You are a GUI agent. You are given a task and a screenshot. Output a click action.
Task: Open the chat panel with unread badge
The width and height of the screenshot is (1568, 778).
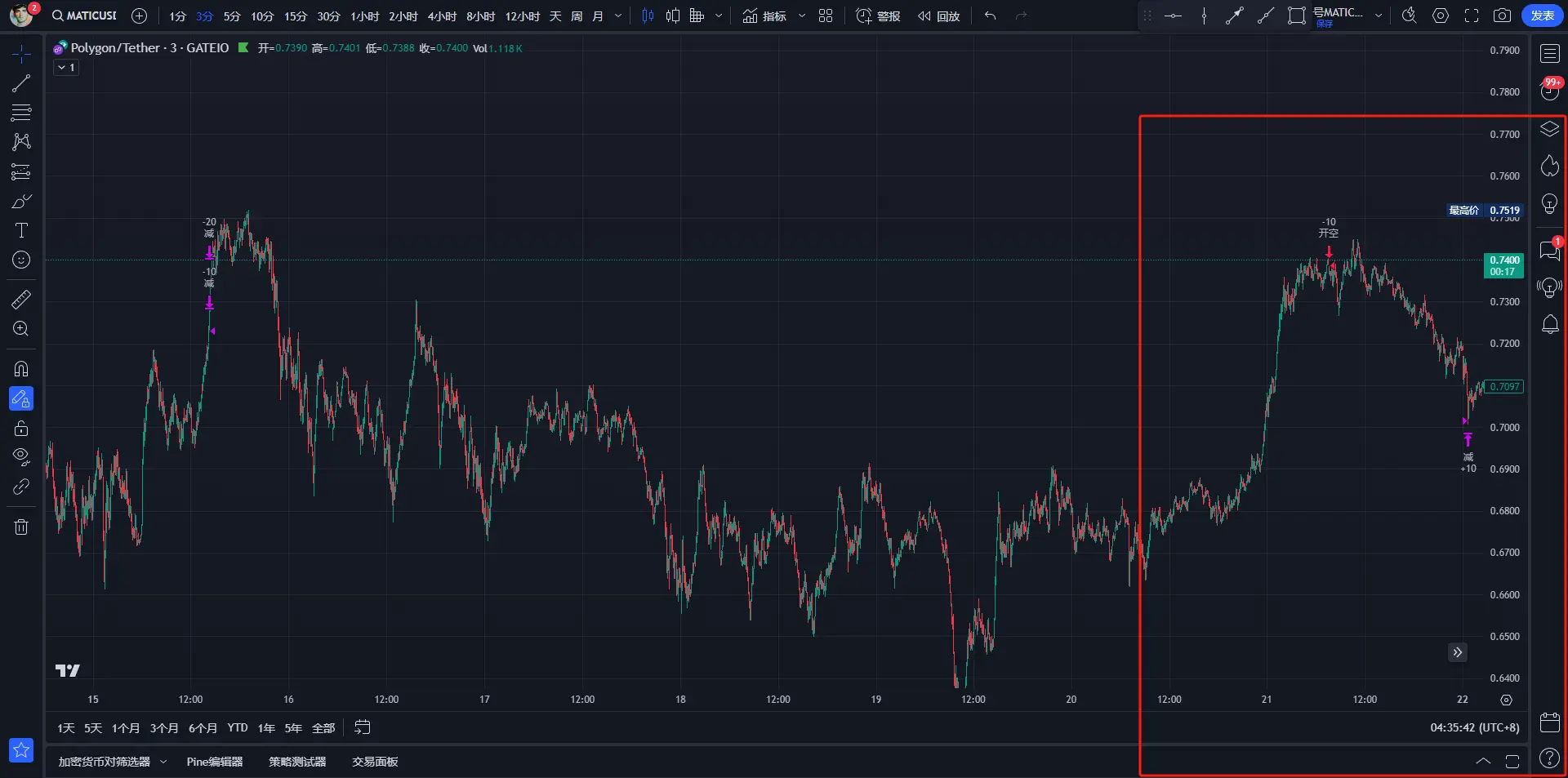tap(1549, 250)
